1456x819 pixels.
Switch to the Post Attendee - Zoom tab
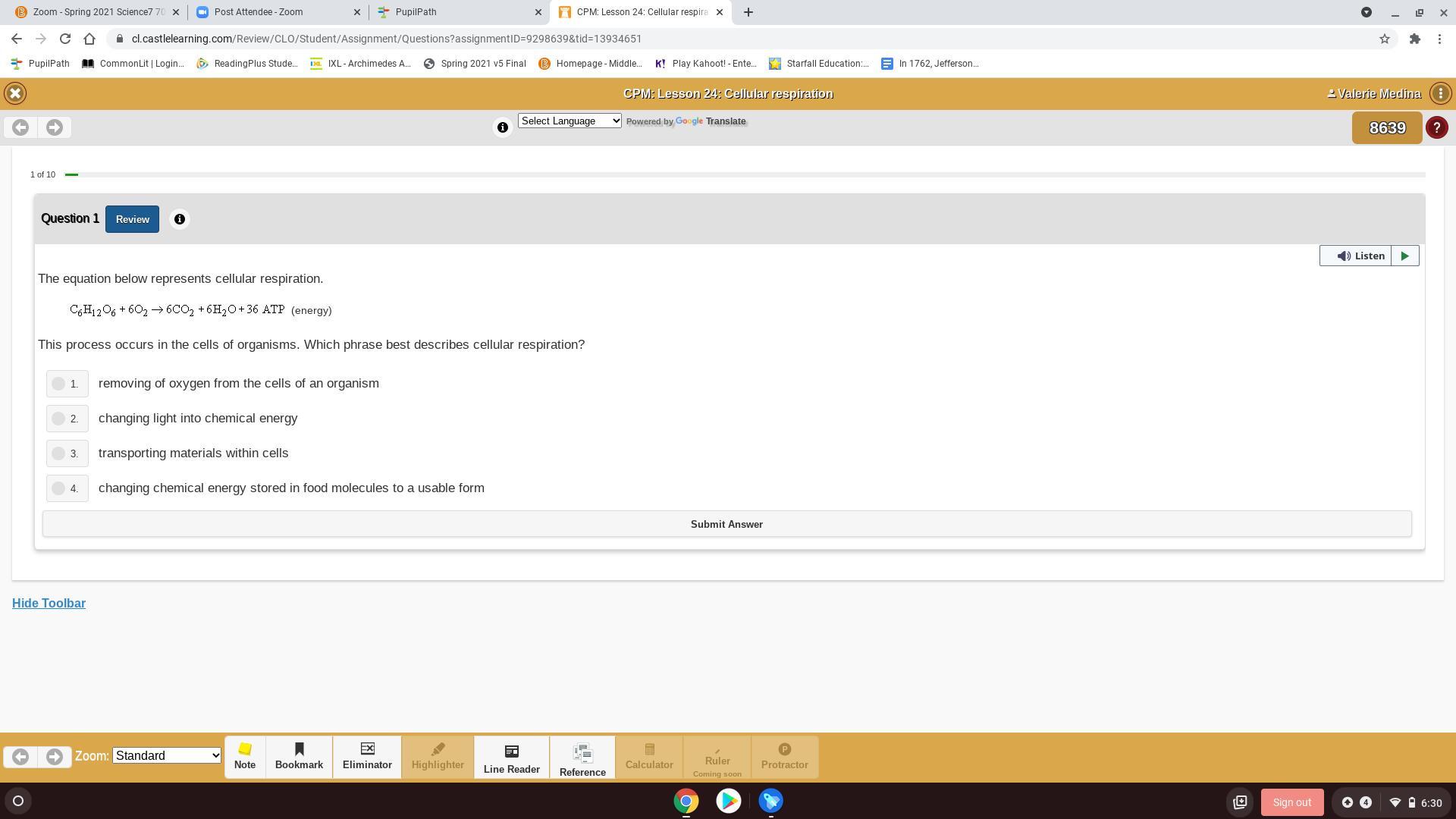coord(277,12)
